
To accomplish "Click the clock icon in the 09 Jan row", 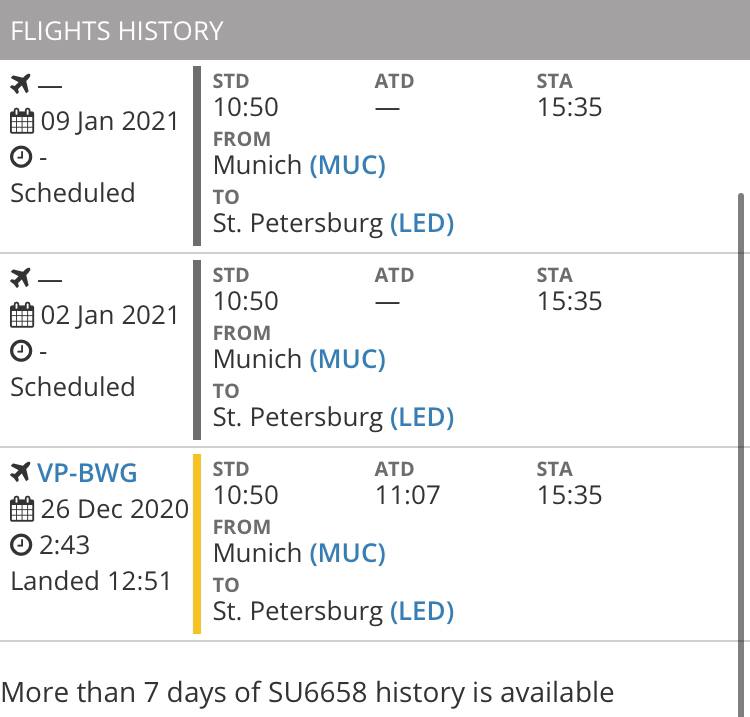I will [x=21, y=157].
